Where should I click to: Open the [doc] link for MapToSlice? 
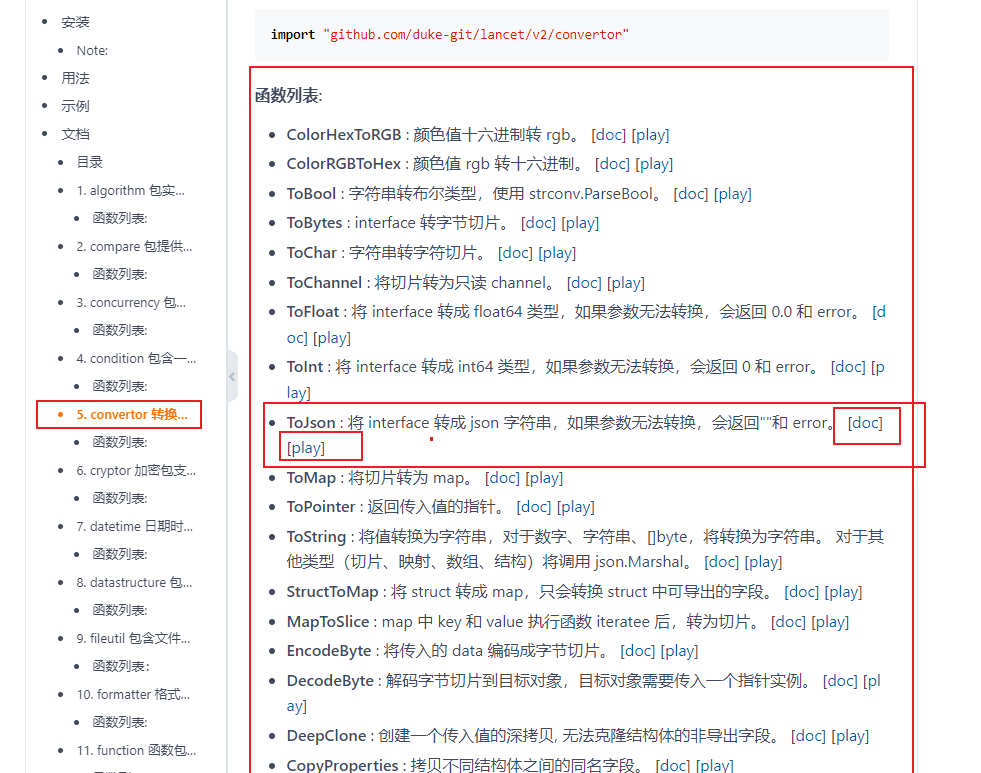coord(788,621)
